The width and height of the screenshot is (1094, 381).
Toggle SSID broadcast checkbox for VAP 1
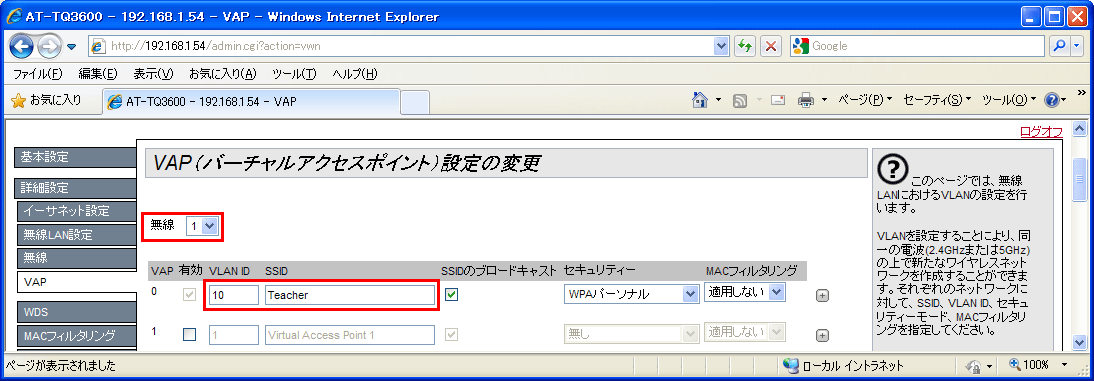tap(451, 334)
